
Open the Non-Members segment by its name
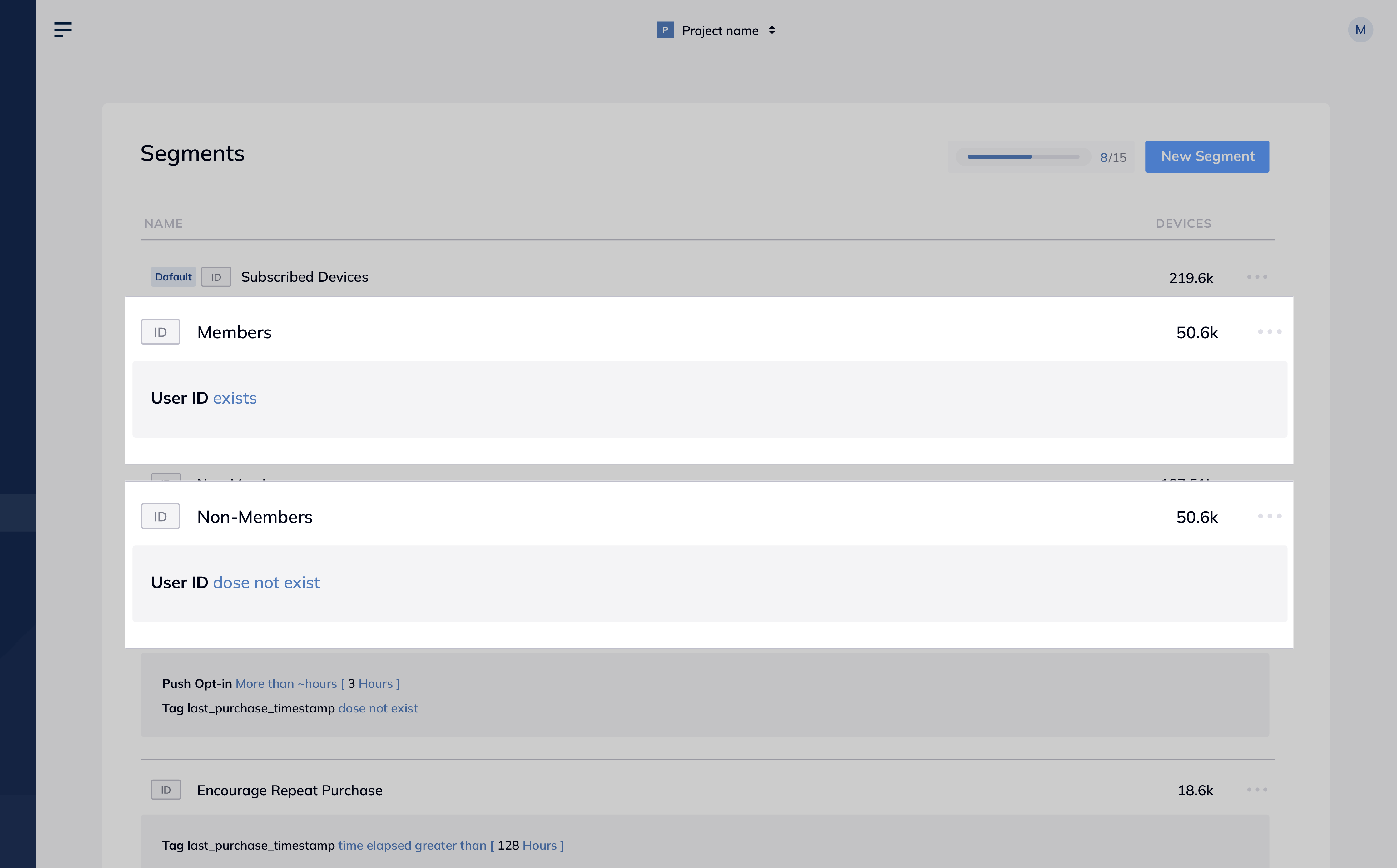tap(255, 516)
